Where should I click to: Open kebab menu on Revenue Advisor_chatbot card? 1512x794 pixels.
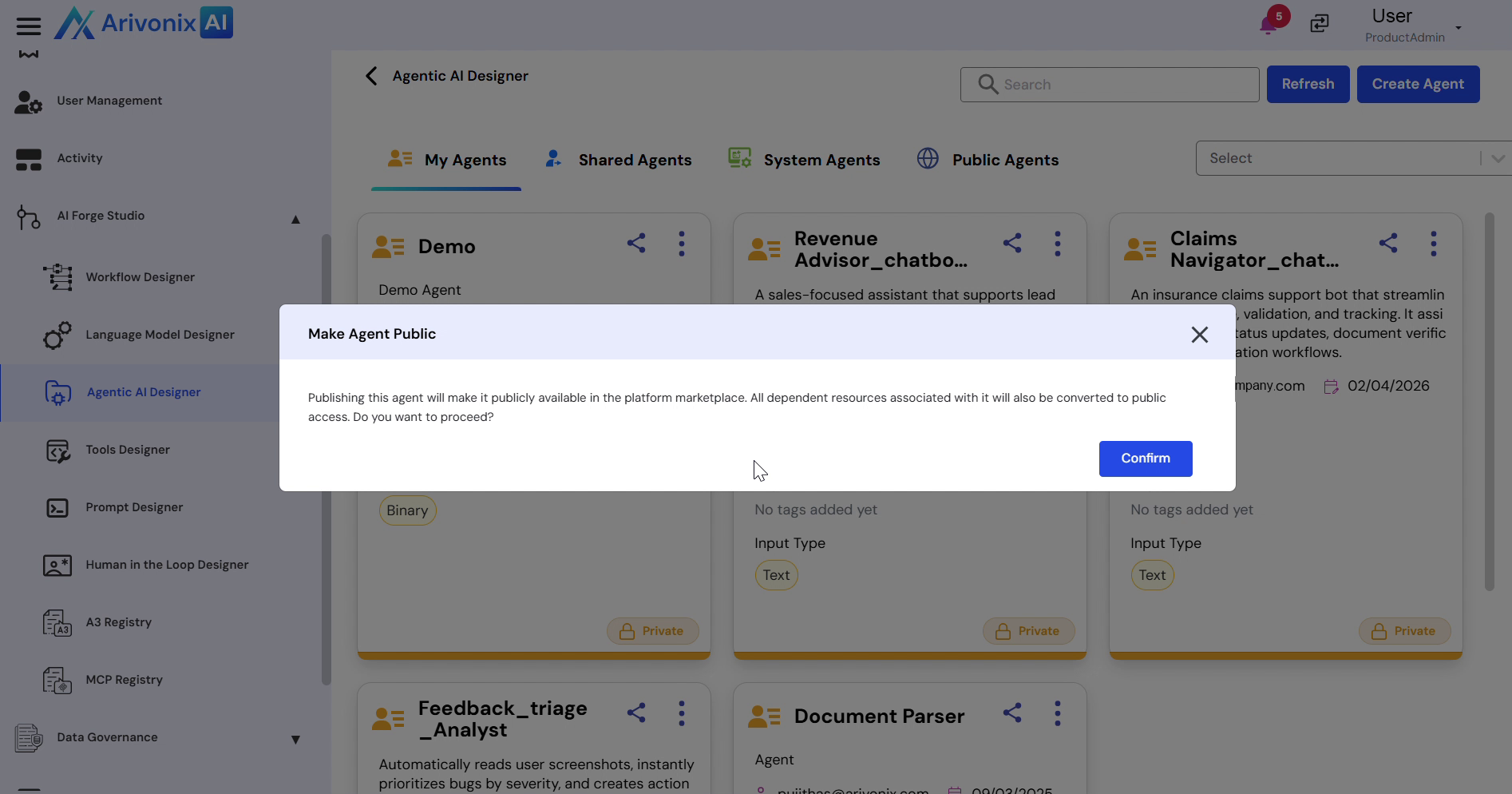point(1057,244)
